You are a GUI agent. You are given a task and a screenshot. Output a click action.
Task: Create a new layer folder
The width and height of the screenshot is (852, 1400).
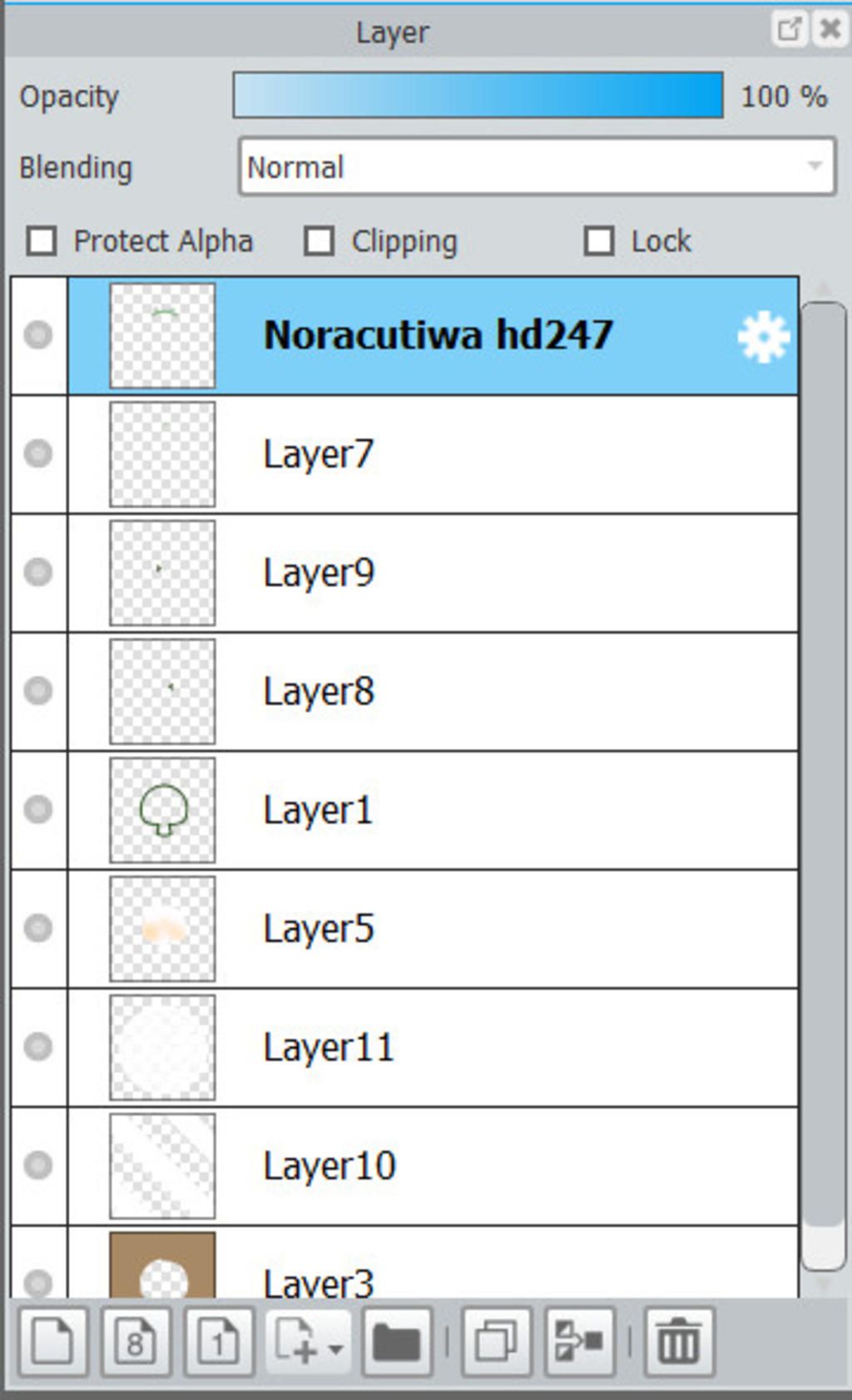click(397, 1341)
